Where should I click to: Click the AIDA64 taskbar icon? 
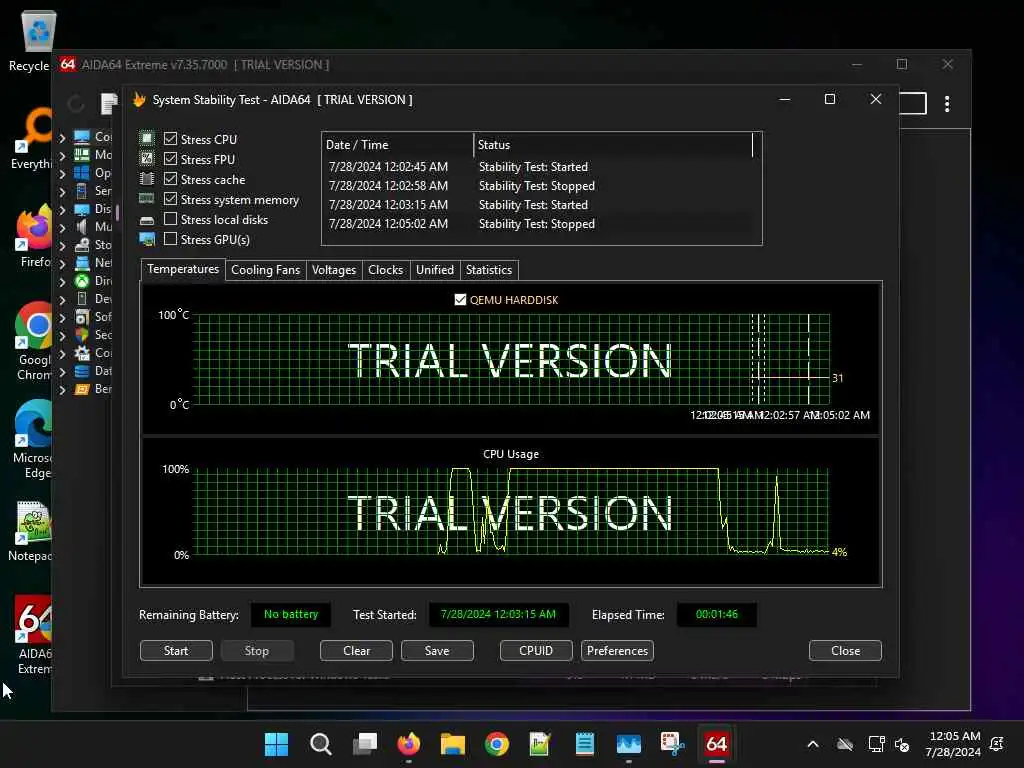[716, 744]
